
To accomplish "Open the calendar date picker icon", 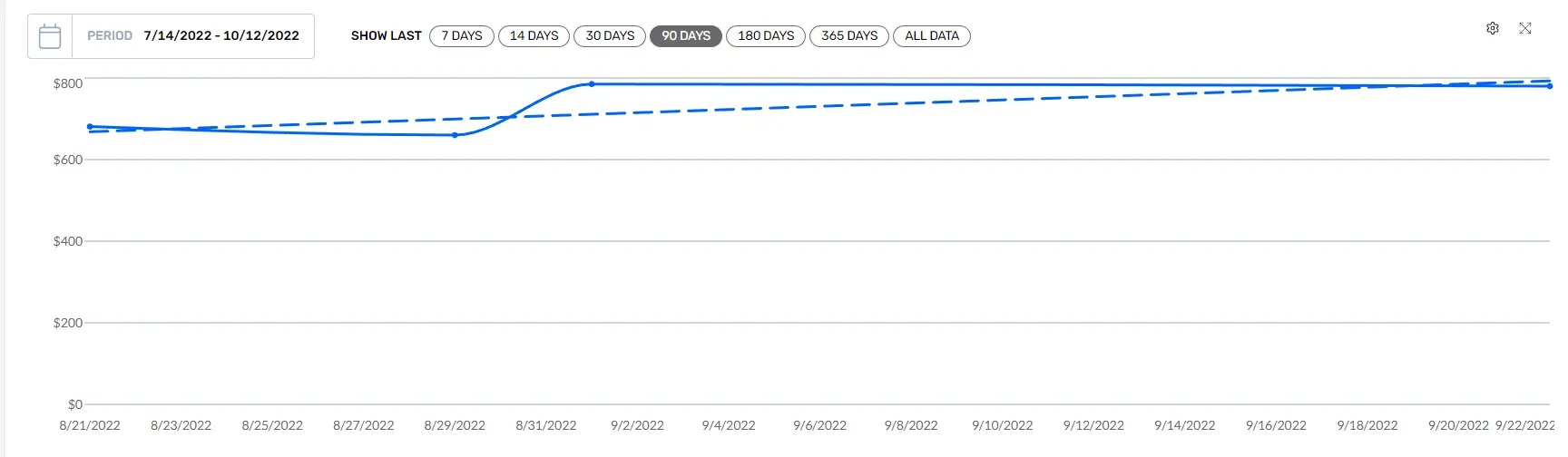I will coord(50,36).
